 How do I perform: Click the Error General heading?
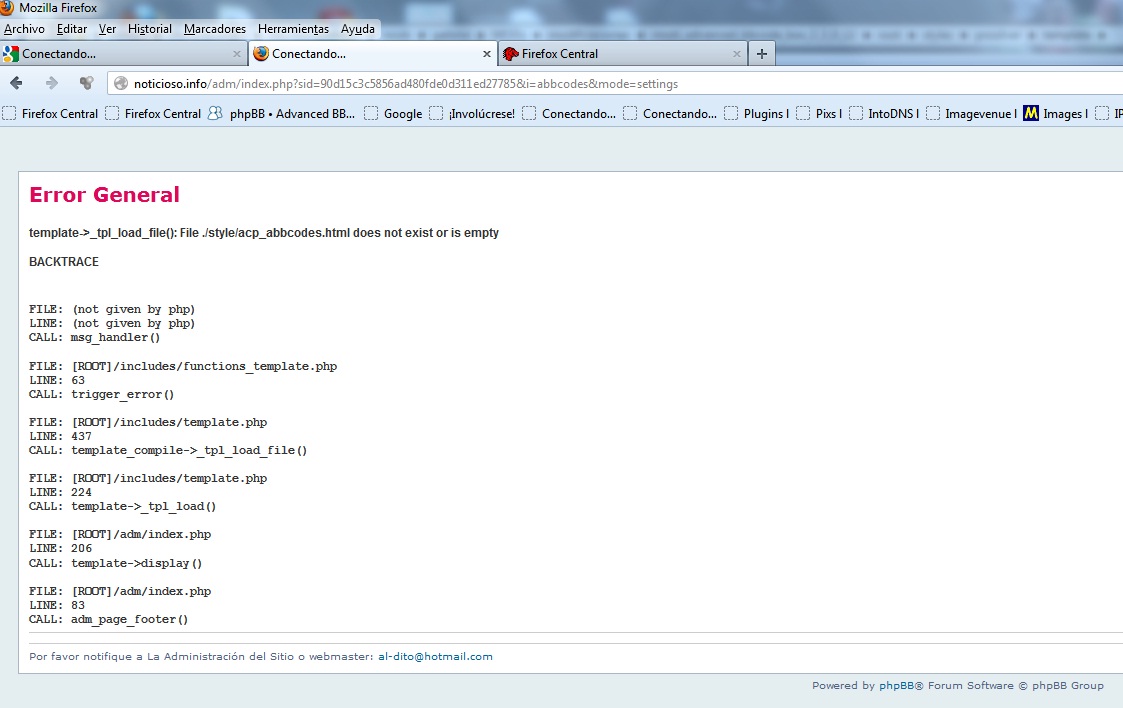(105, 195)
